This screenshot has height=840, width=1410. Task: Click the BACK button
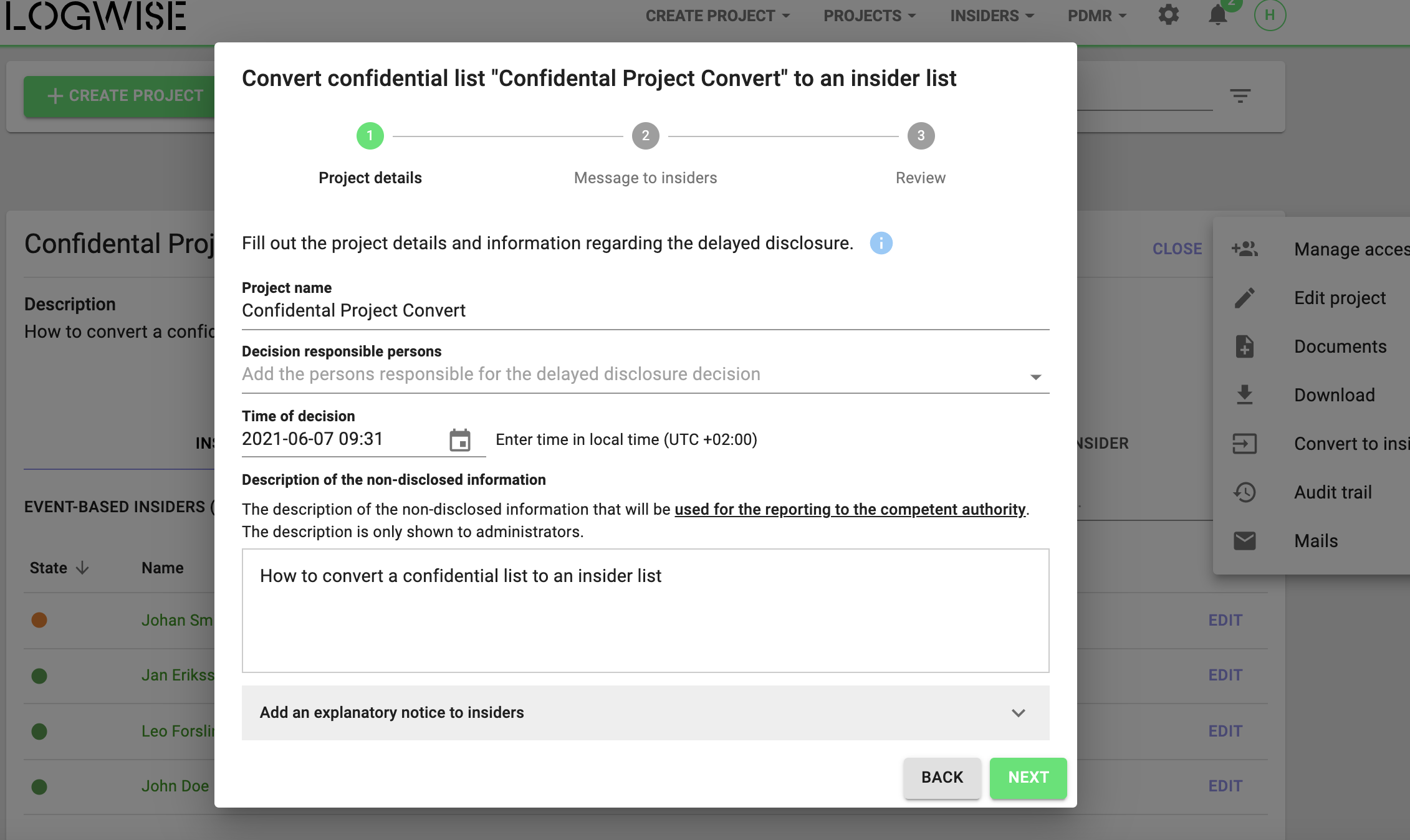942,778
